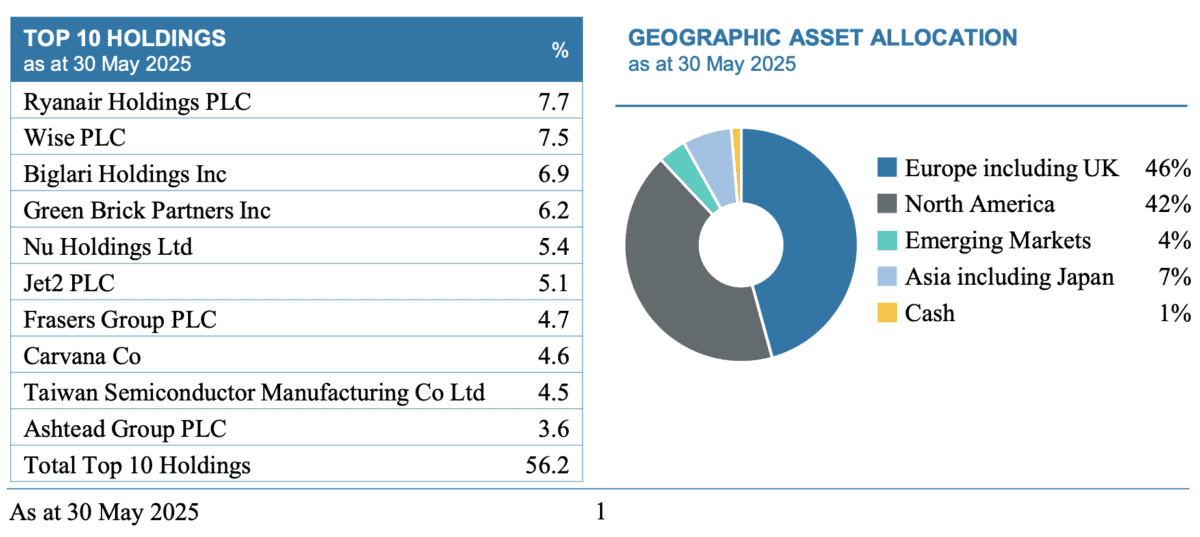
Task: Click the 1% legend value
Action: click(x=1175, y=313)
